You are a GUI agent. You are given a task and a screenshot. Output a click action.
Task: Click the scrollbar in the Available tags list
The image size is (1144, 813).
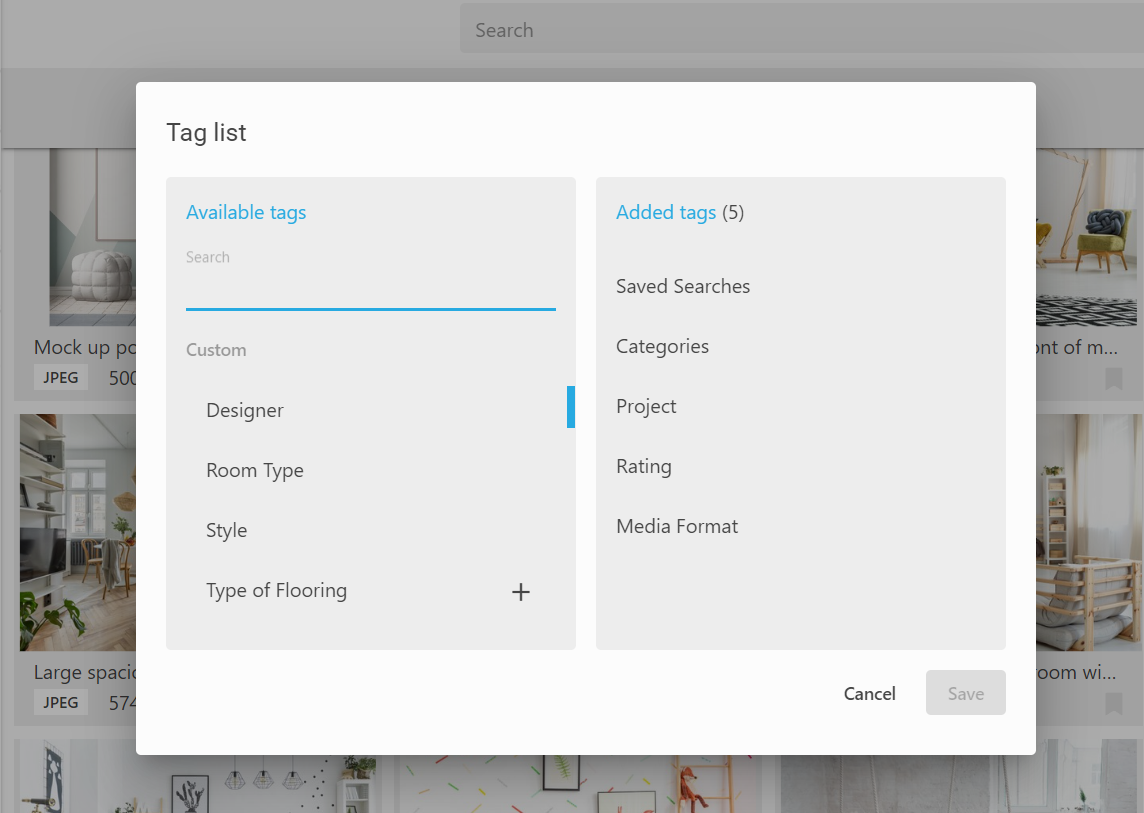pyautogui.click(x=572, y=407)
